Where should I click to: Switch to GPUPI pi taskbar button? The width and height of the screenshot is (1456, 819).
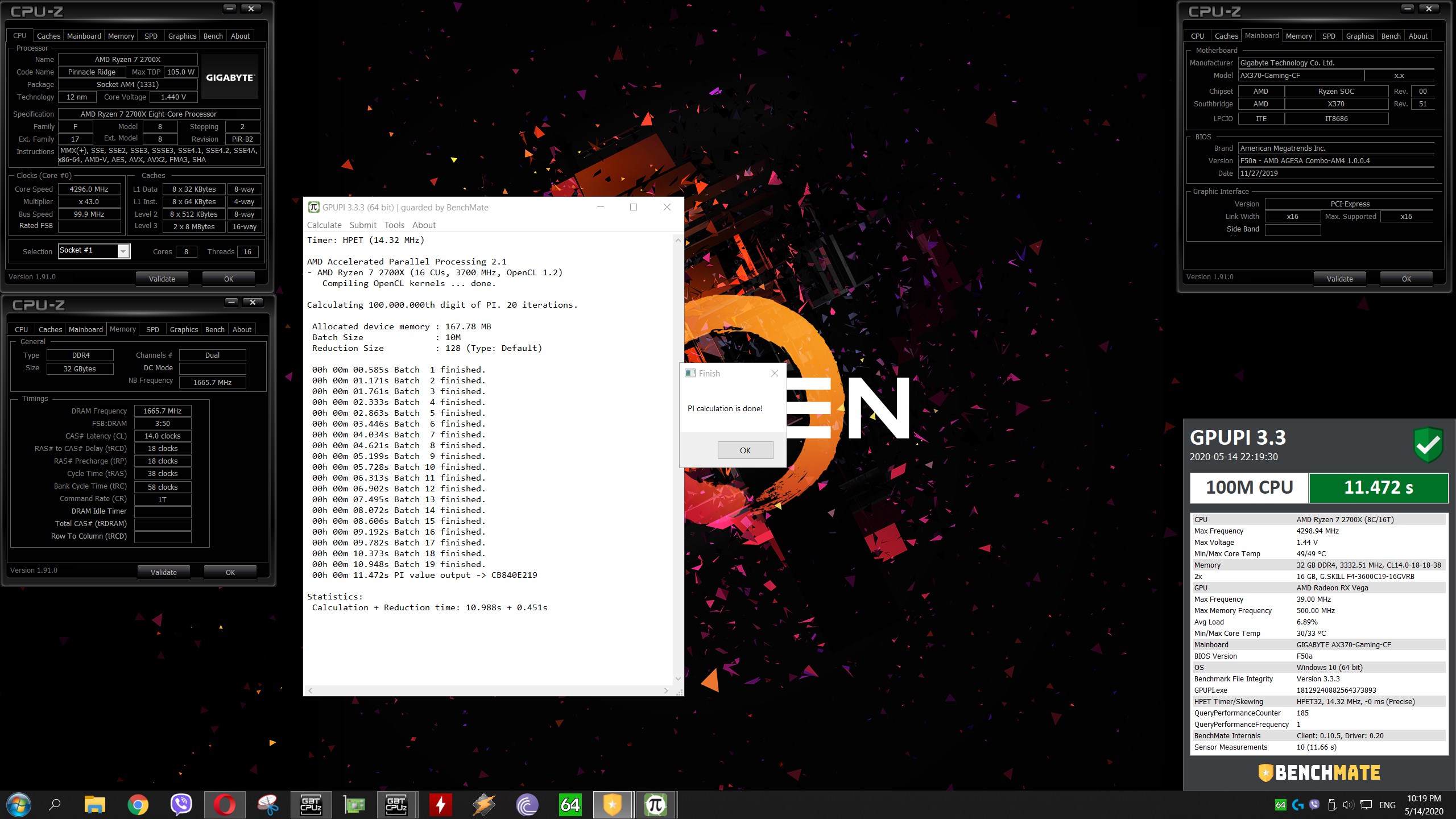coord(656,805)
